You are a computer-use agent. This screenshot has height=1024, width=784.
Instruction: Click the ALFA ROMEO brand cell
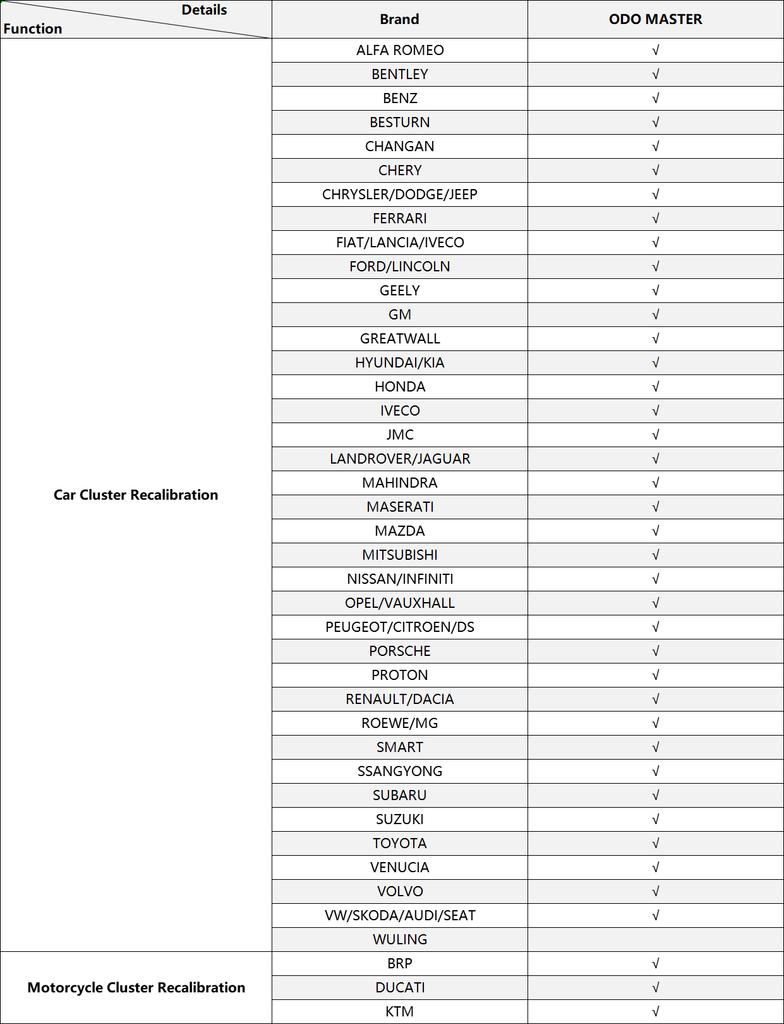point(400,50)
